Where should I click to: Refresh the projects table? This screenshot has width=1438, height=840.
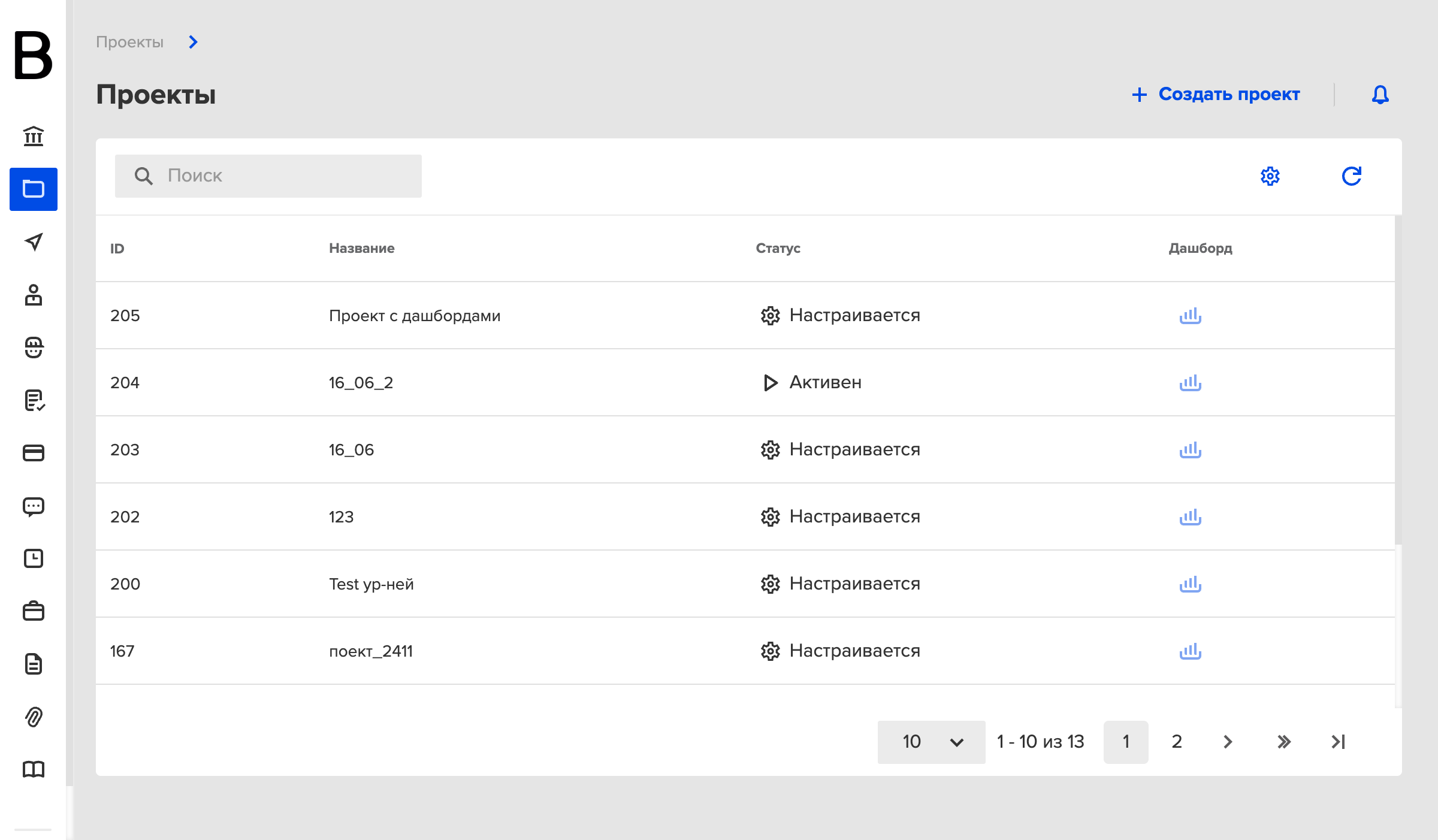(x=1351, y=176)
